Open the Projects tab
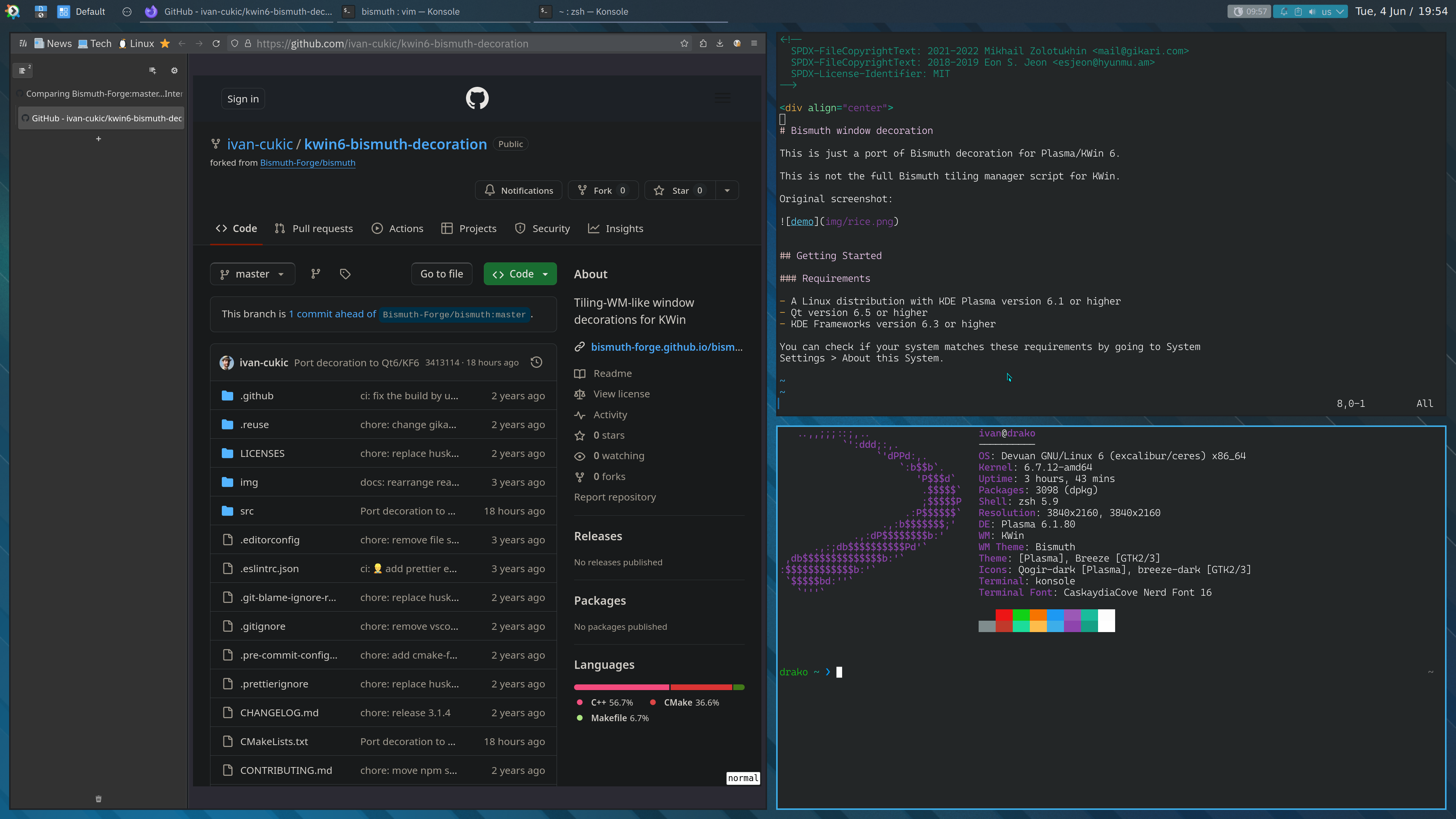 tap(469, 228)
